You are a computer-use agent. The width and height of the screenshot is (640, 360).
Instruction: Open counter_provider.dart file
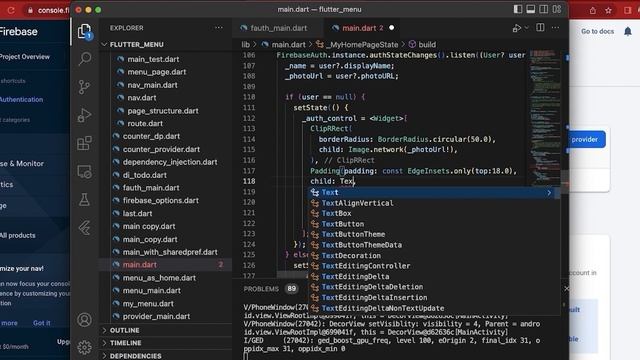pyautogui.click(x=161, y=149)
